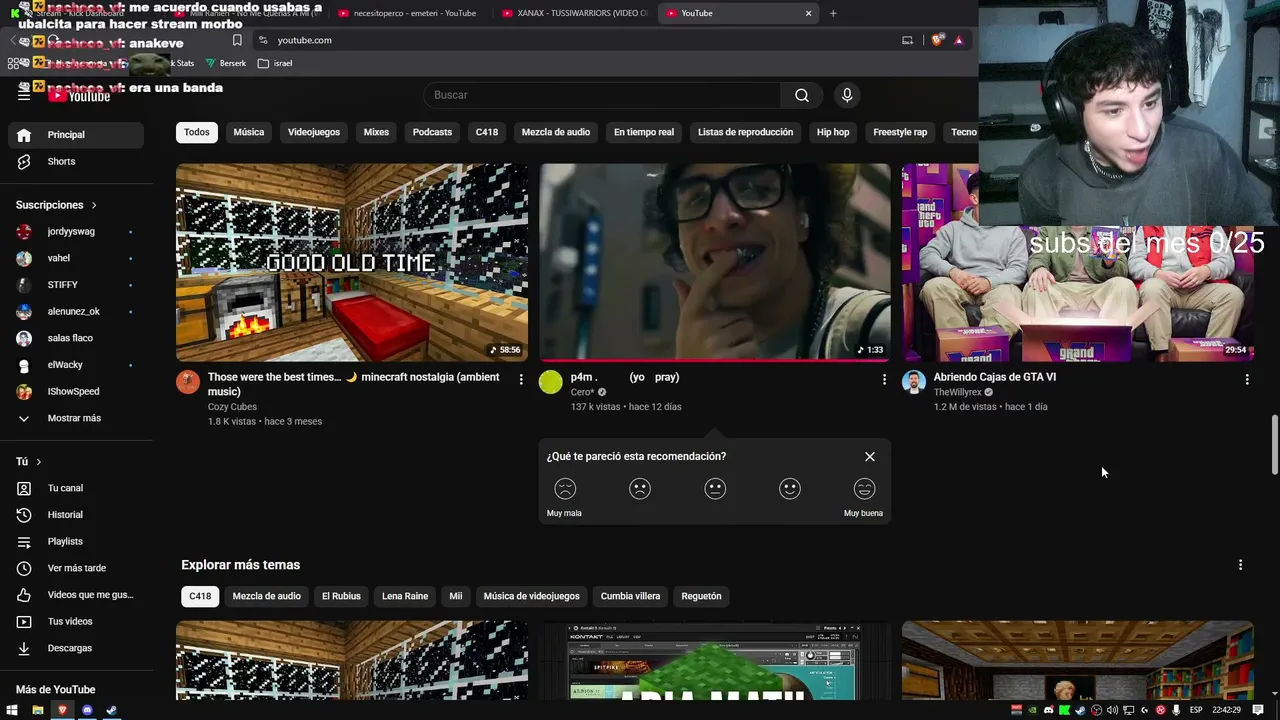Open options menu for Abriendo Cajas de GTA VI
1280x720 pixels.
coord(1247,380)
